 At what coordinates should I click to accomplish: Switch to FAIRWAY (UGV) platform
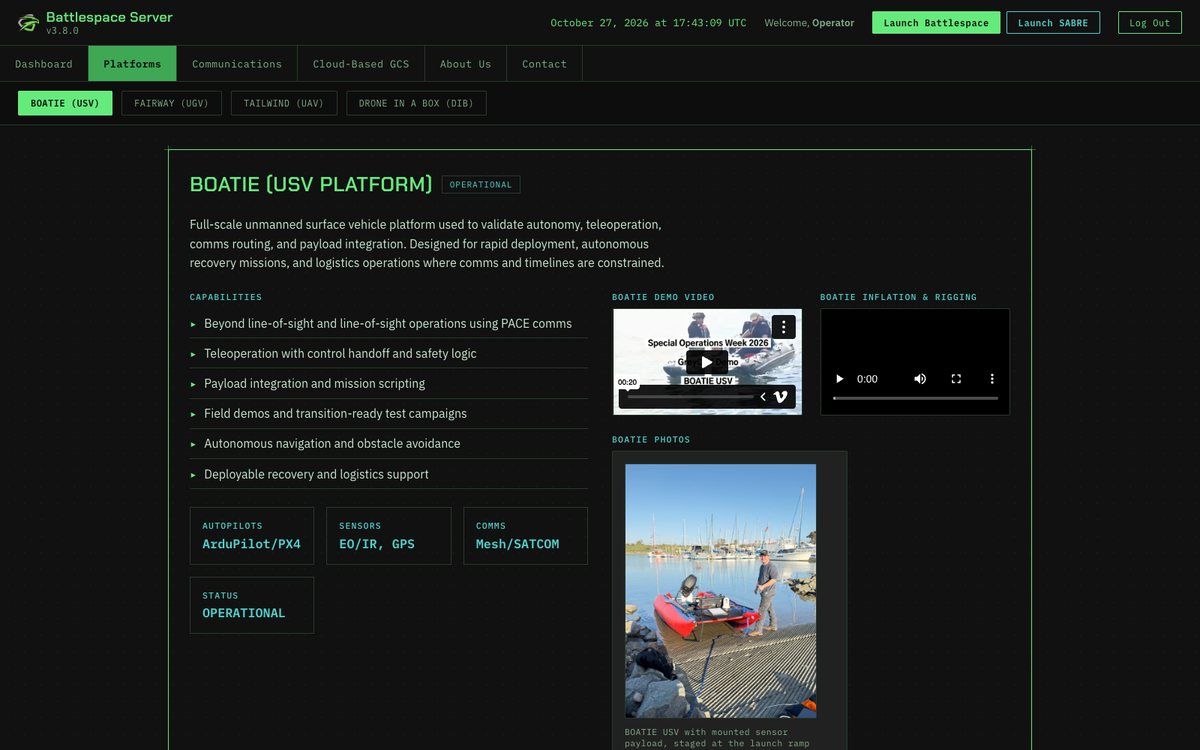[172, 103]
